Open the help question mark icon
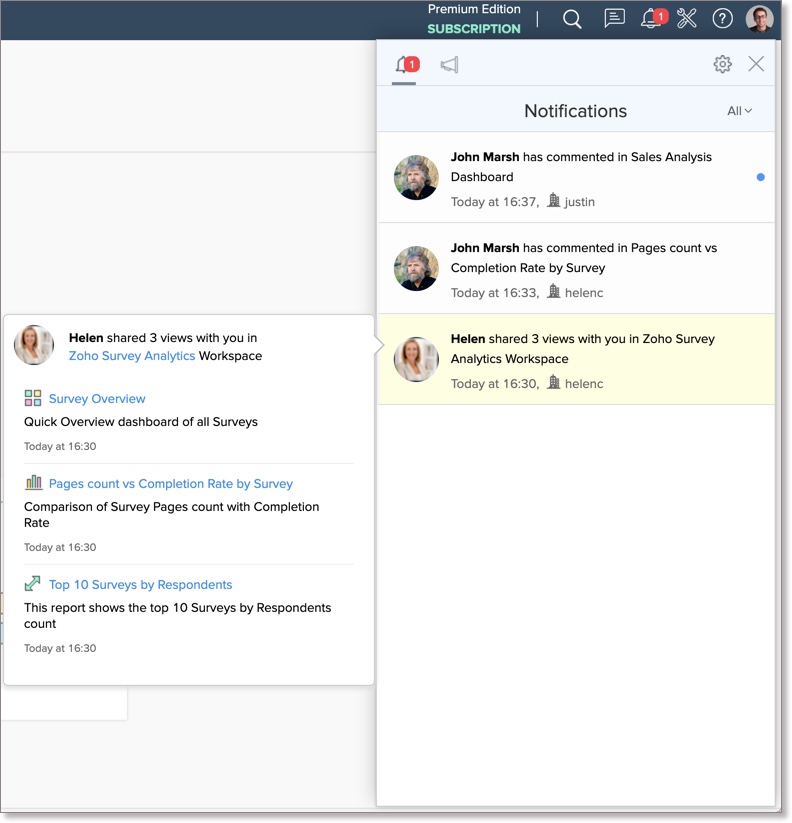 tap(722, 19)
